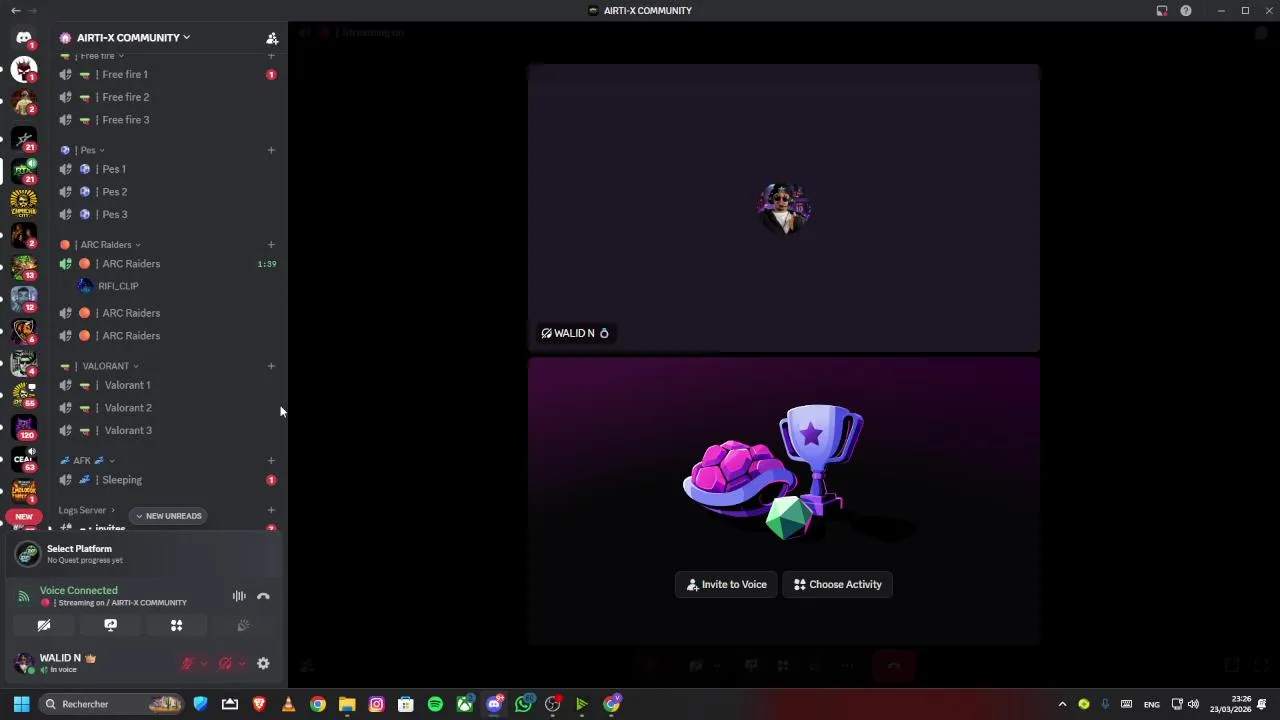Open Discord direct messages home icon
Viewport: 1280px width, 720px height.
[x=24, y=38]
